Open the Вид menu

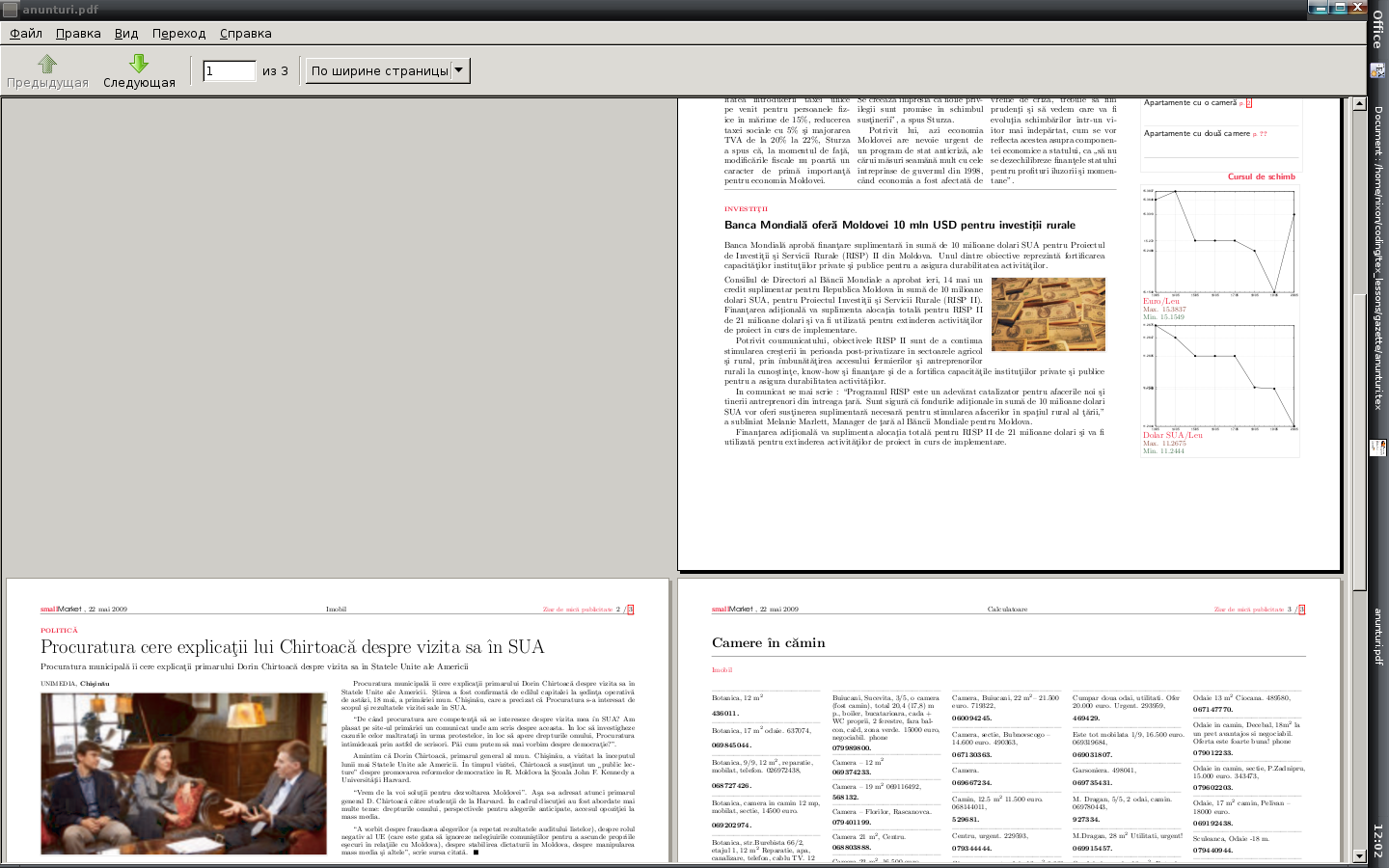(x=126, y=33)
